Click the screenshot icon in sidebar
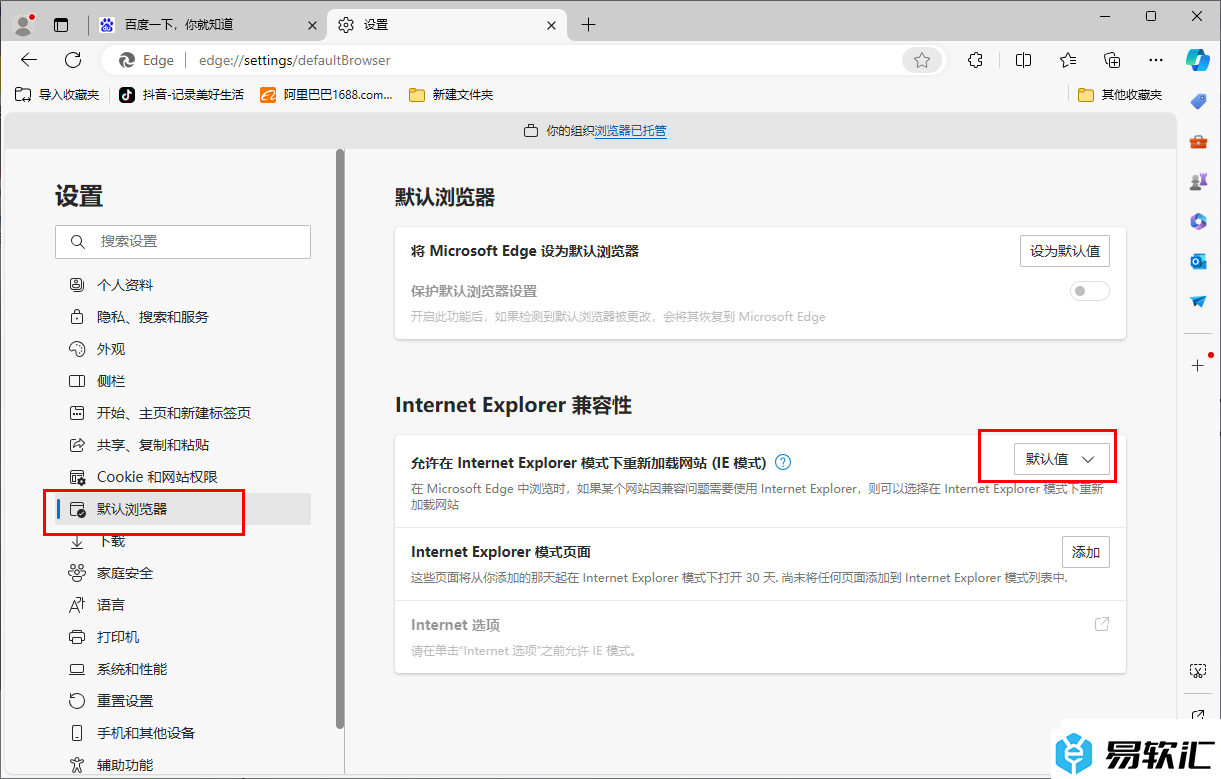This screenshot has height=779, width=1221. (1198, 670)
